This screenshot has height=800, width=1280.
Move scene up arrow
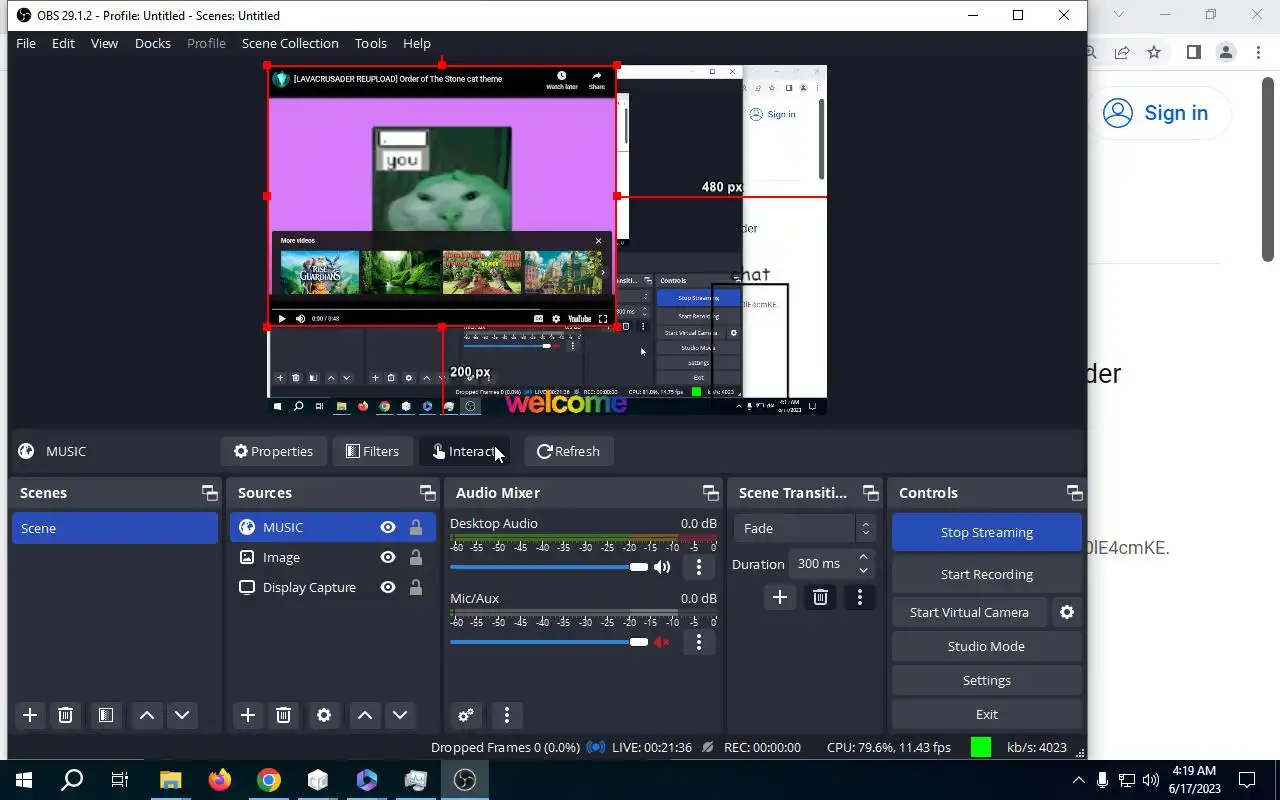pos(147,715)
